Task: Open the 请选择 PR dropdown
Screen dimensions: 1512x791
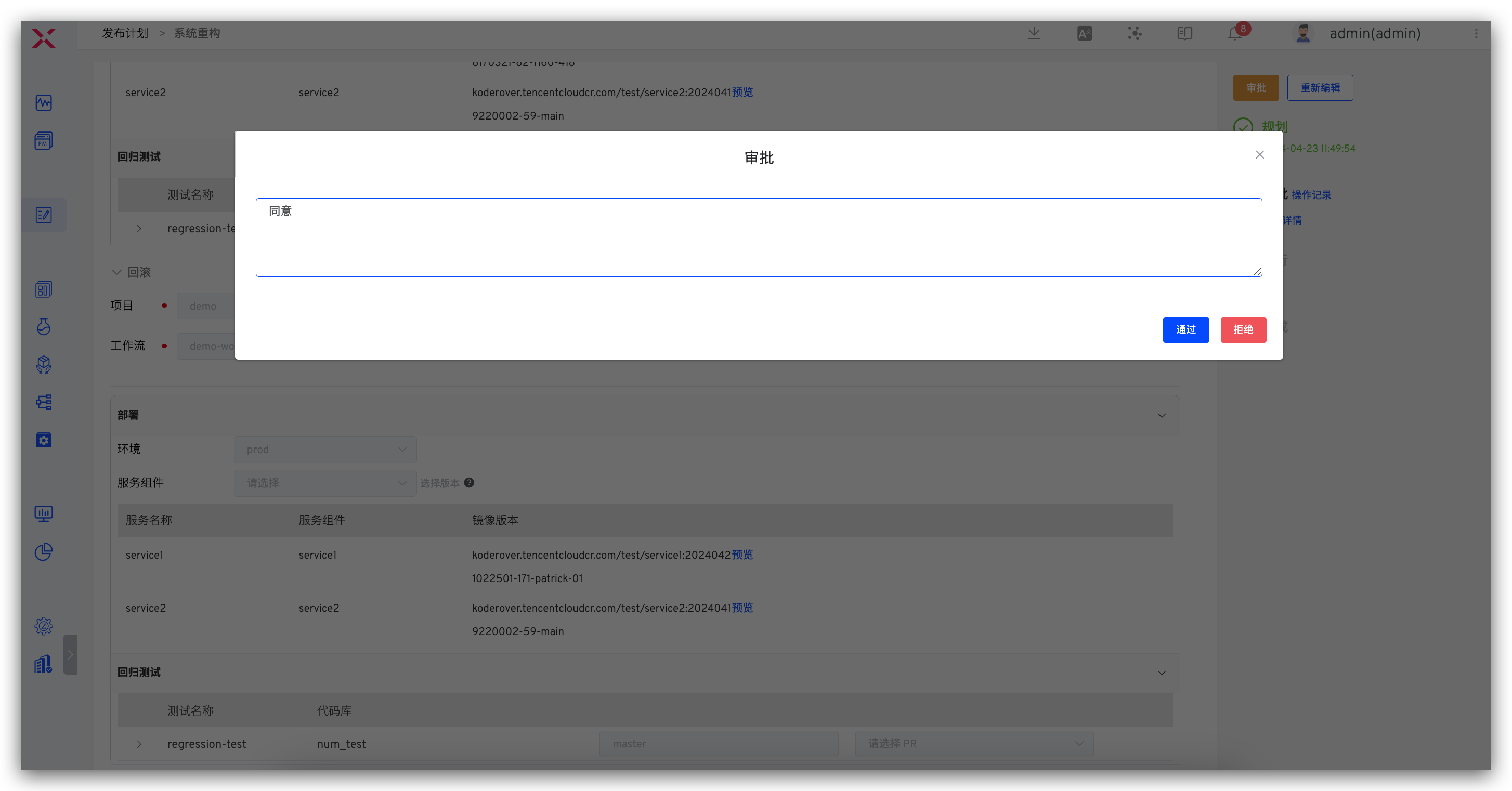Action: (x=974, y=744)
